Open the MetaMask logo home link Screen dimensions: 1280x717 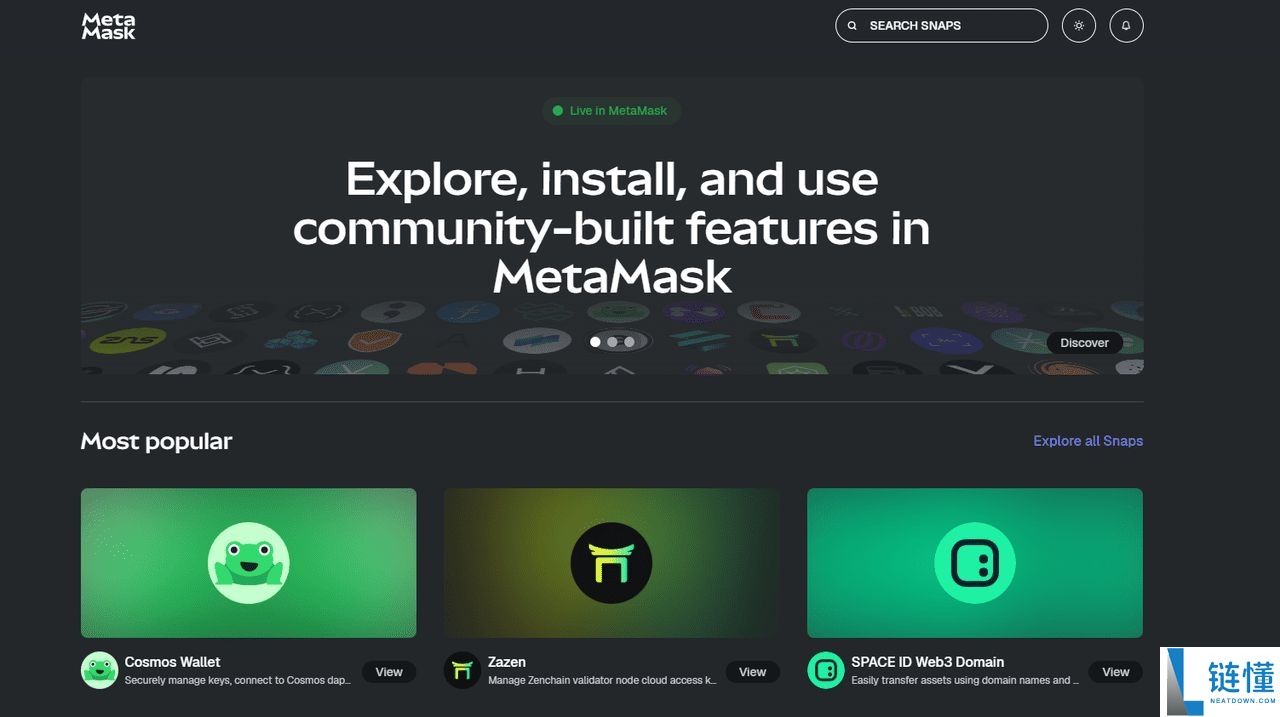[108, 26]
